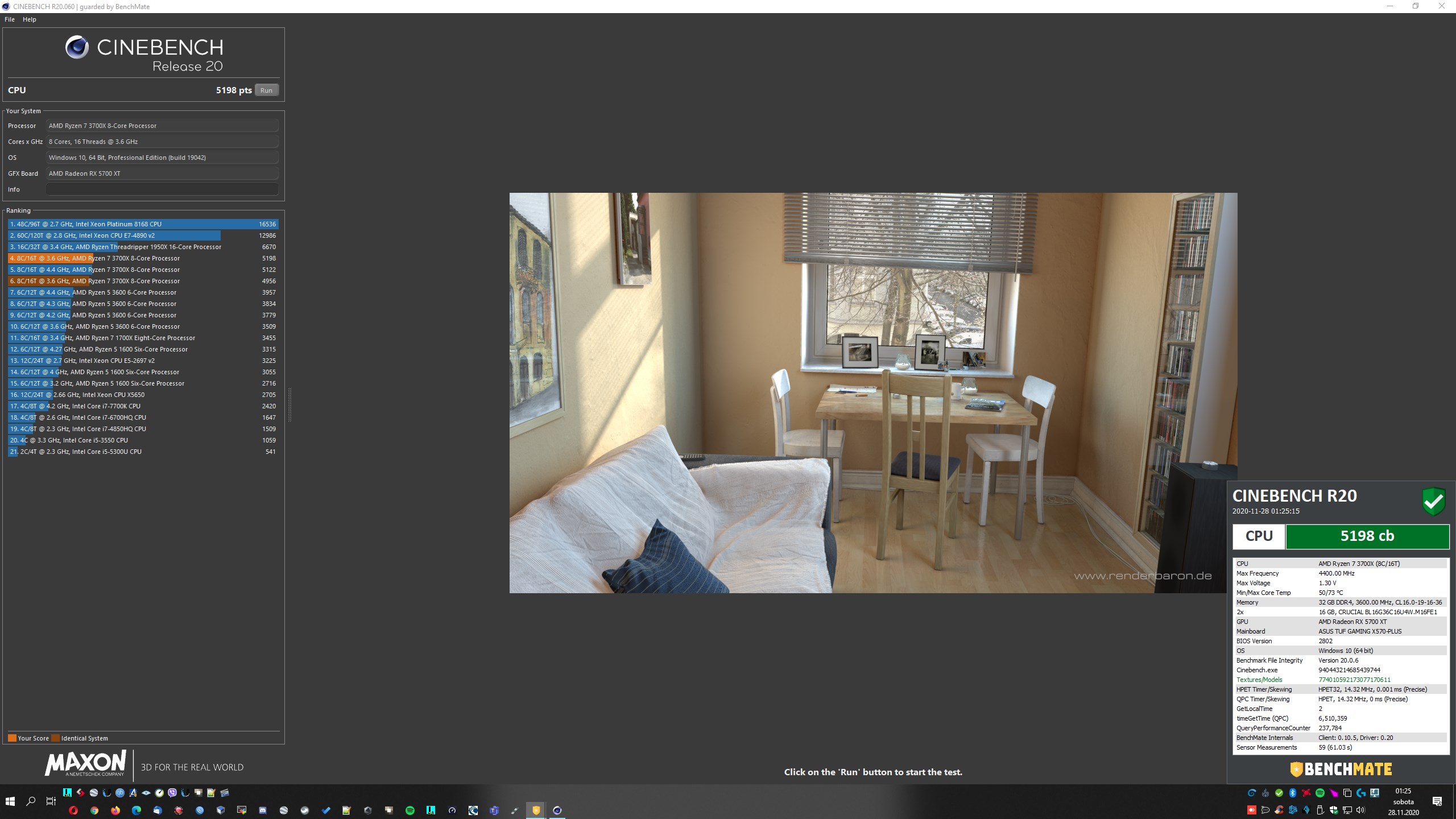Select ranking row 17 Core i7-7700K
The width and height of the screenshot is (1456, 819).
[143, 406]
